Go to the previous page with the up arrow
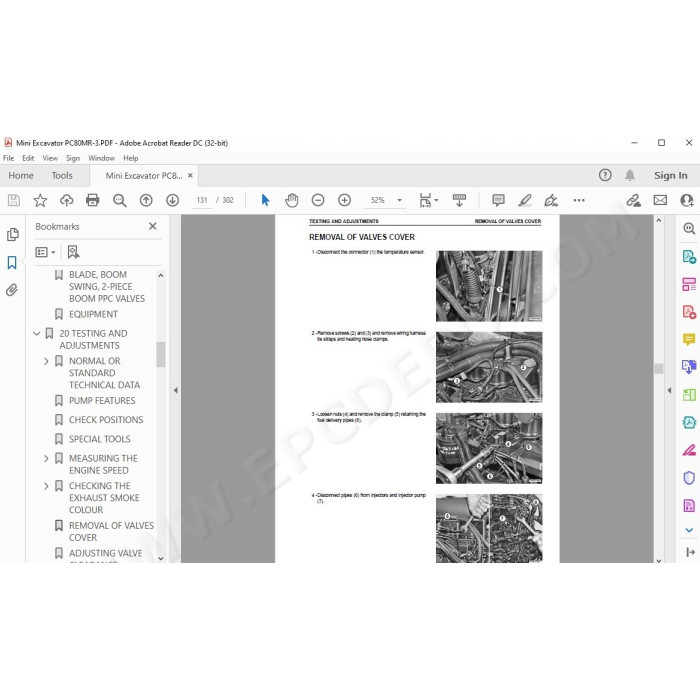Image resolution: width=700 pixels, height=700 pixels. [146, 200]
